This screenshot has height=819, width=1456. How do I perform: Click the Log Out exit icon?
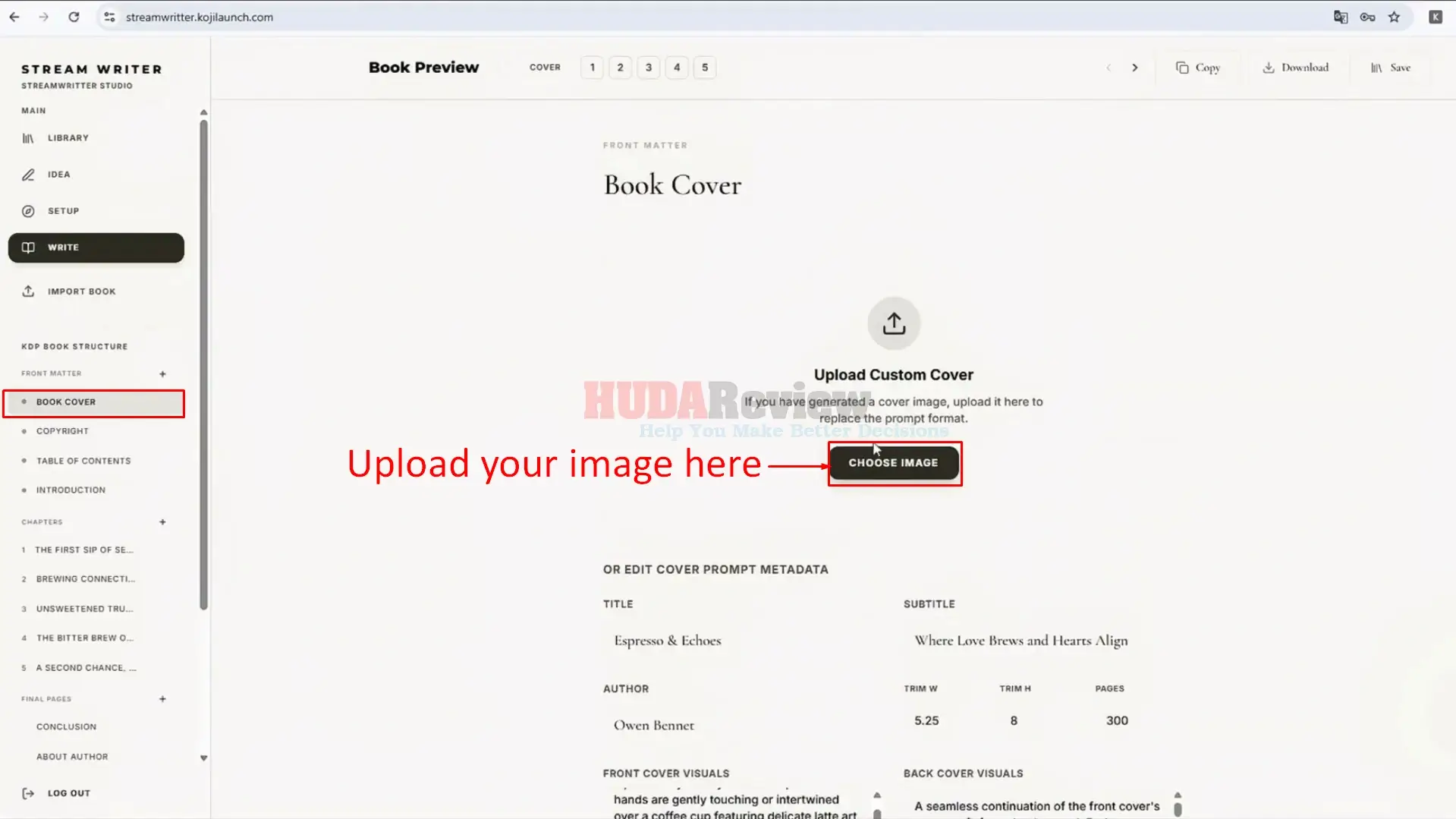tap(28, 793)
